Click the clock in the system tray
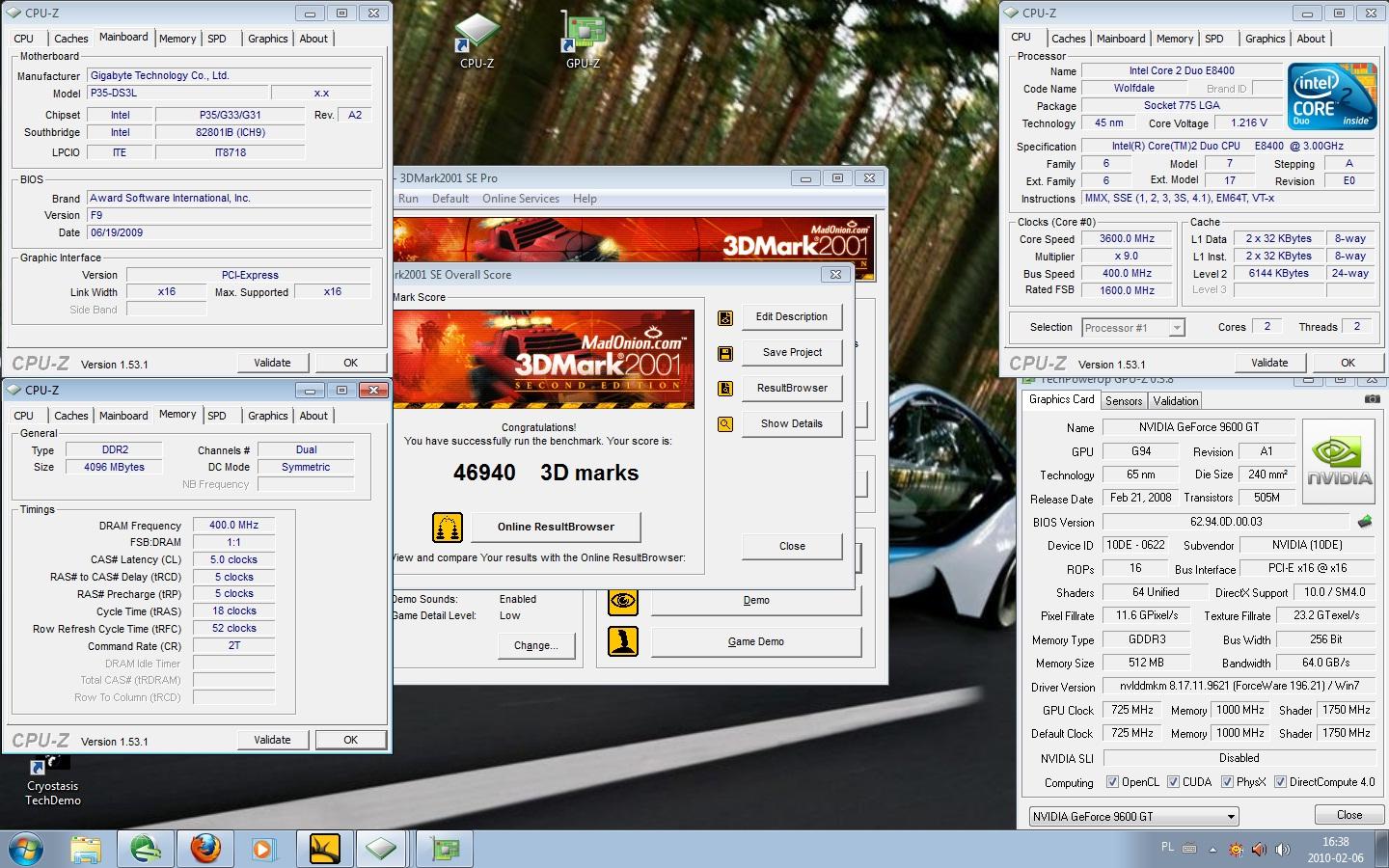The height and width of the screenshot is (868, 1389). point(1335,850)
